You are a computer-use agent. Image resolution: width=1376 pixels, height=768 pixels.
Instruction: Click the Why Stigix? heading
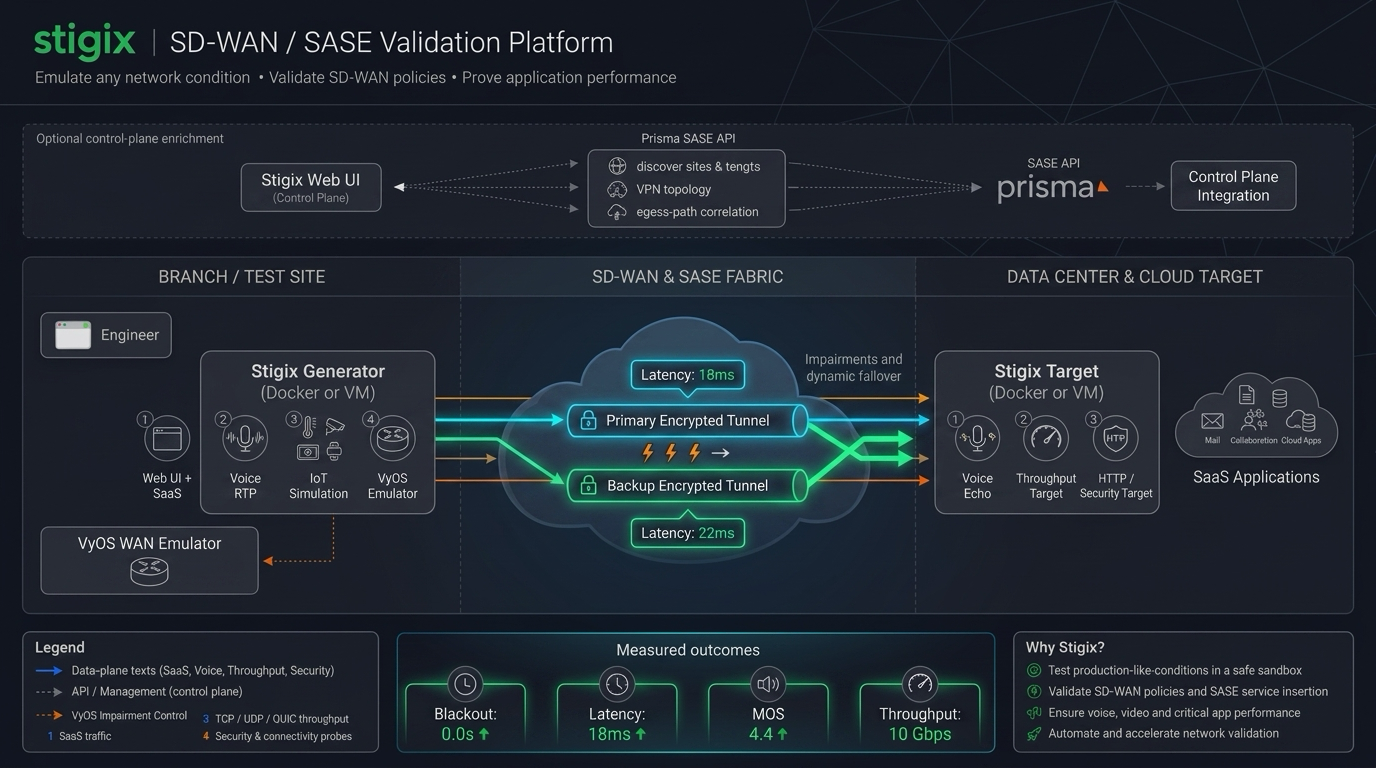point(1065,647)
